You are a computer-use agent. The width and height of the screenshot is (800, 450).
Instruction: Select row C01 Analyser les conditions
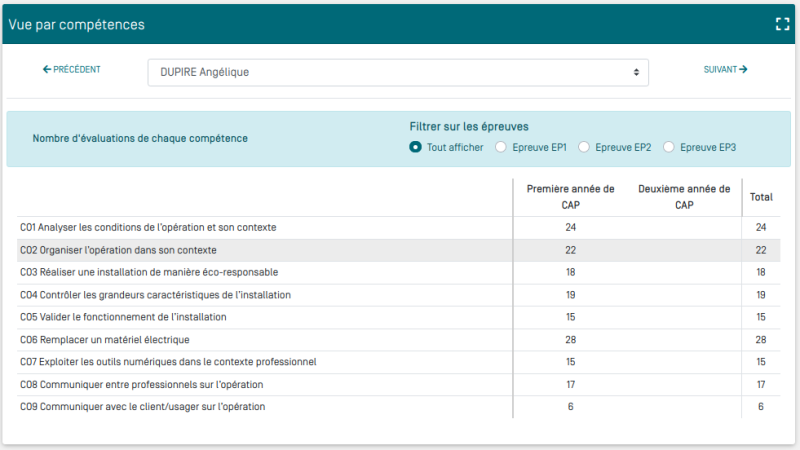148,228
